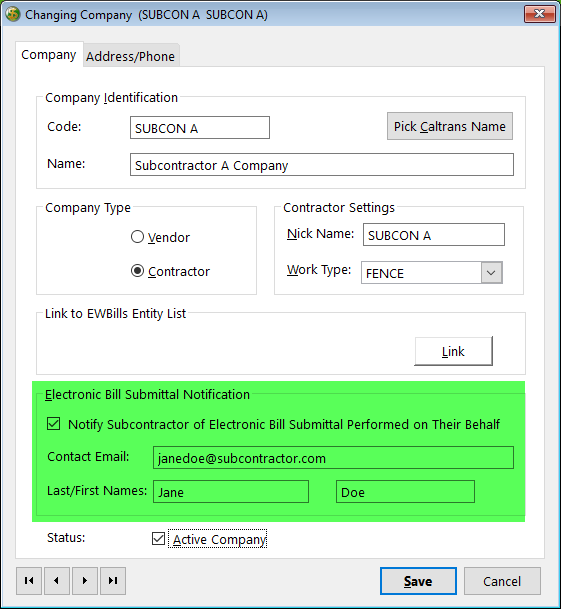Select the Vendor radio button

(137, 237)
